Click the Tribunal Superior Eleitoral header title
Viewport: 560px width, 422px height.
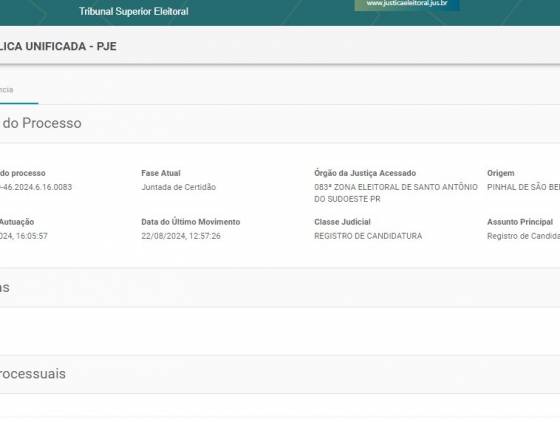click(x=134, y=12)
